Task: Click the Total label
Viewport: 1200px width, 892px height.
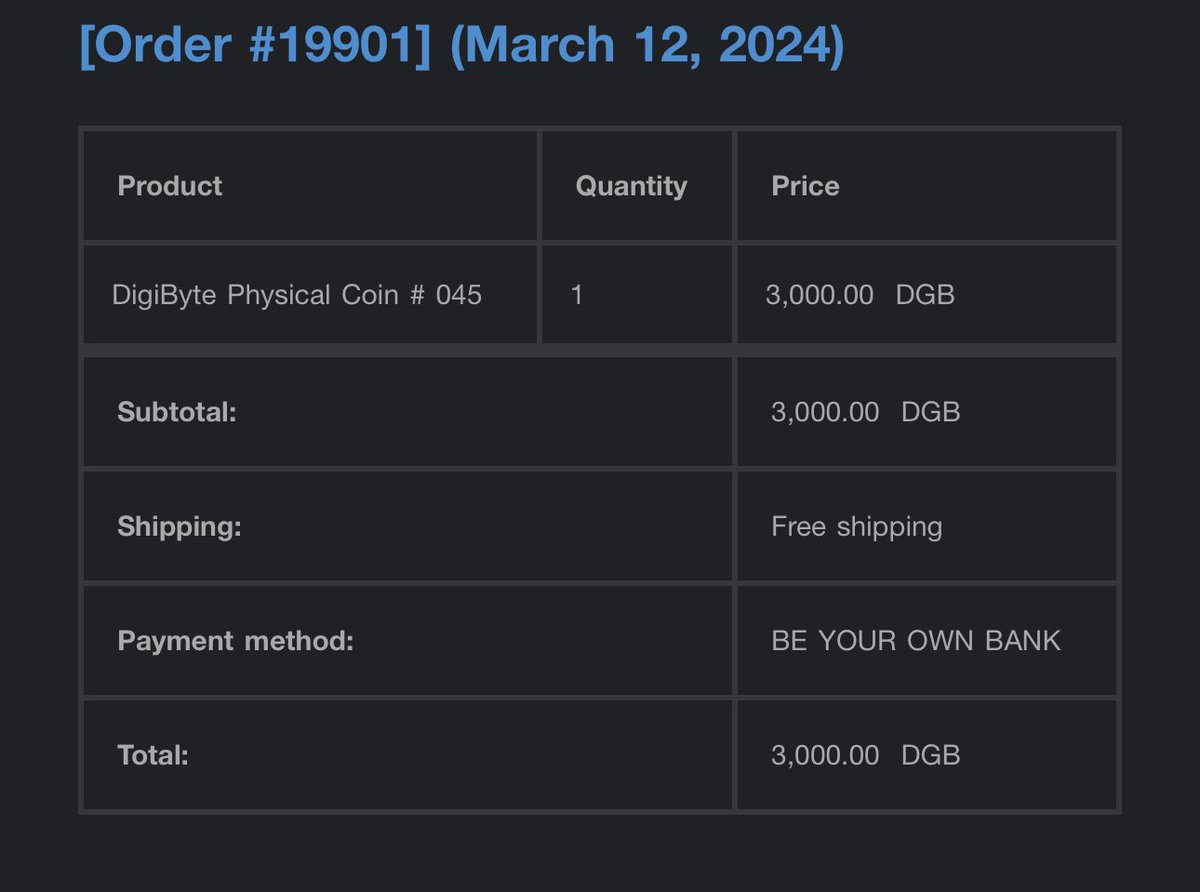Action: tap(153, 755)
